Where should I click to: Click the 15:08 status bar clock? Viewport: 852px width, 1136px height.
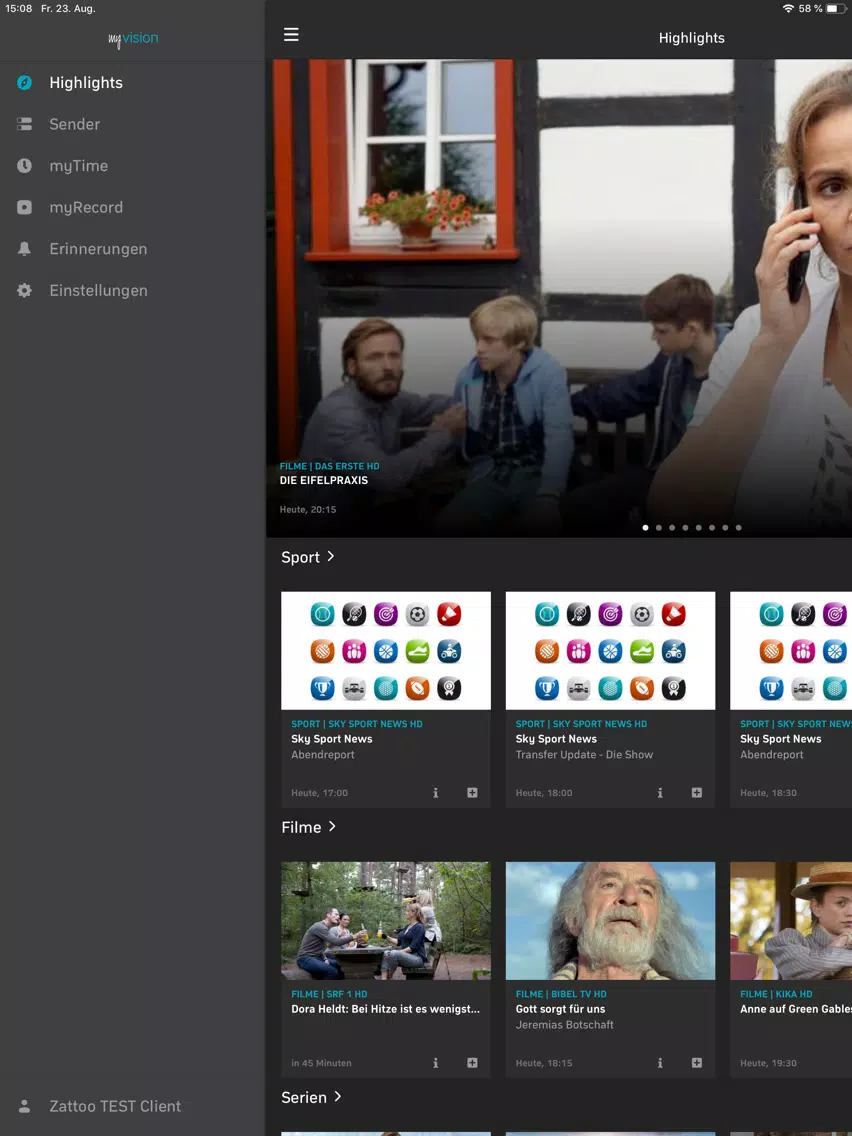(19, 8)
